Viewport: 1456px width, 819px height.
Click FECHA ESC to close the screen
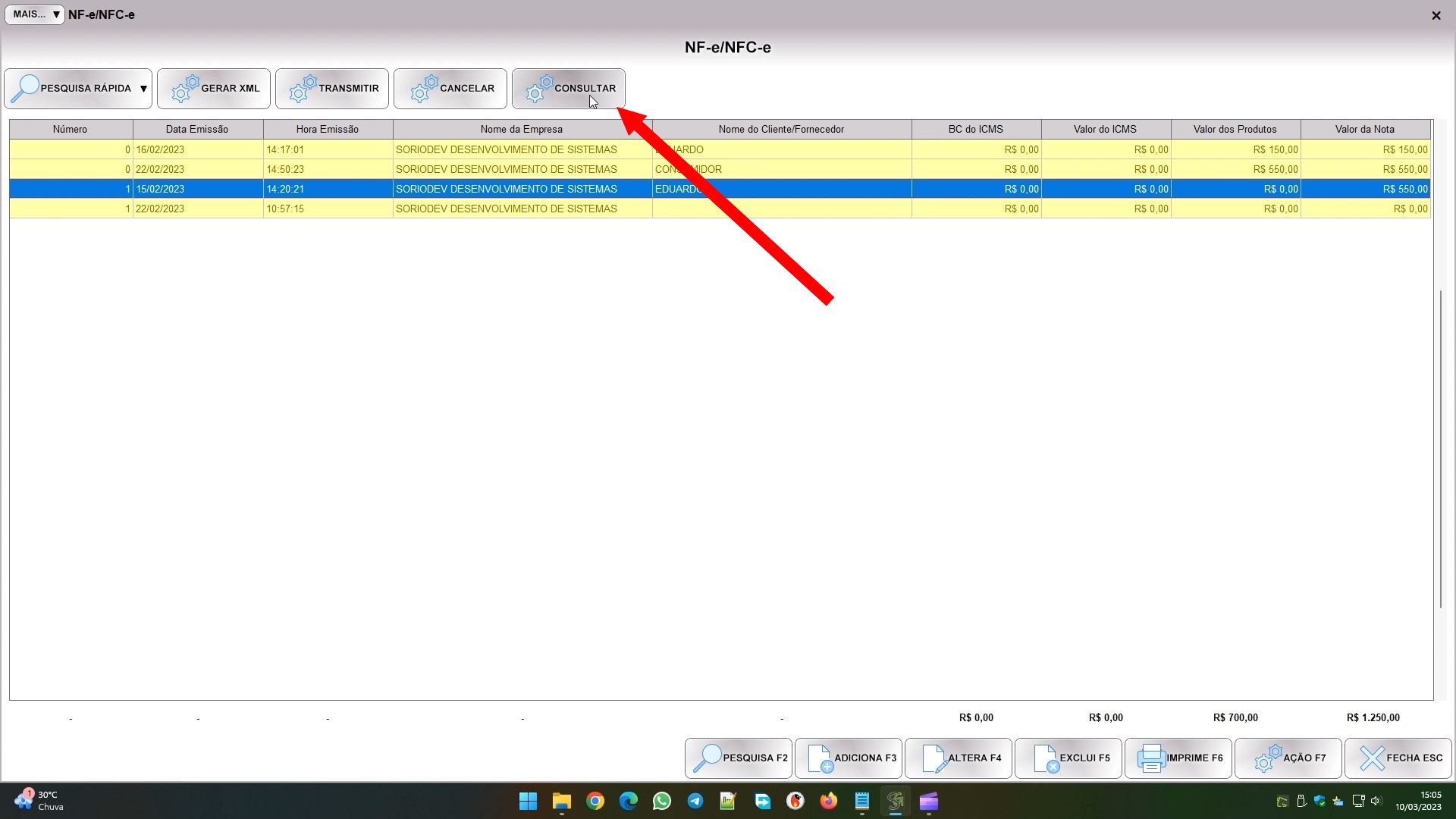(1398, 758)
